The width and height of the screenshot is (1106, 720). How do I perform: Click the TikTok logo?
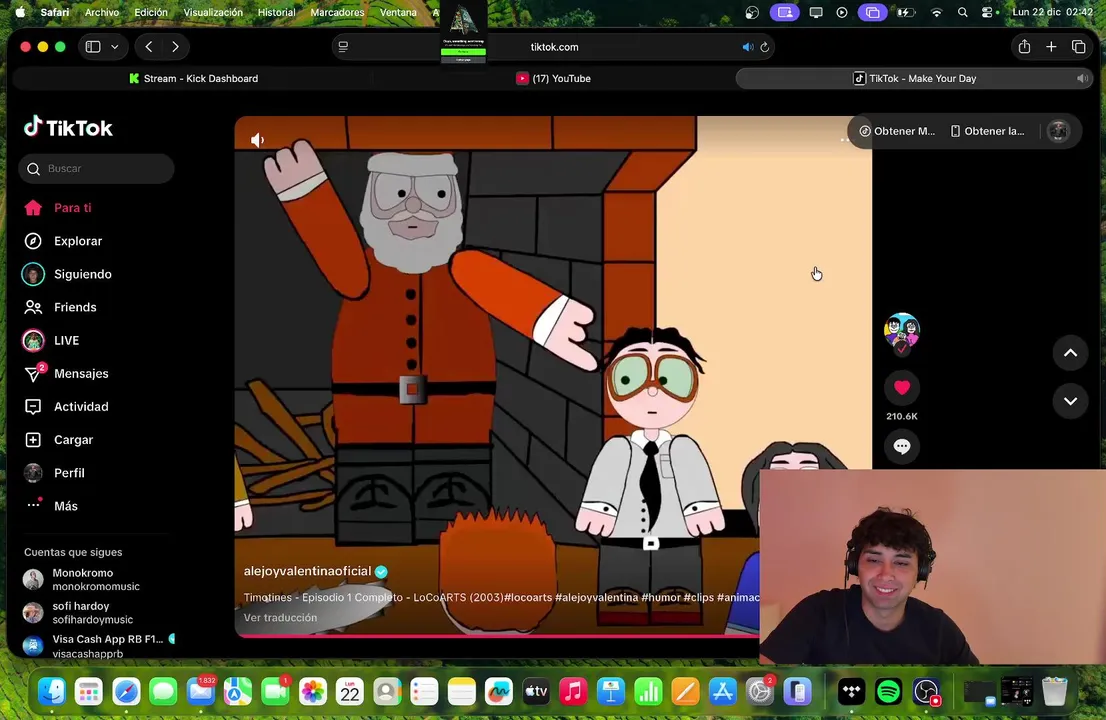(x=68, y=127)
